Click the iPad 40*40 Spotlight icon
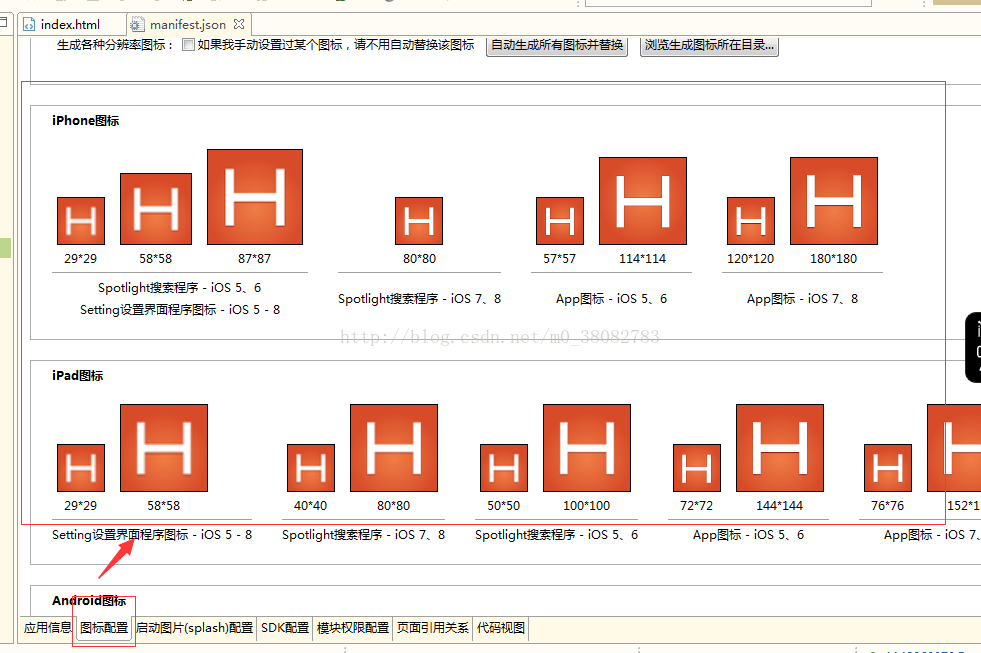The image size is (981, 653). (x=311, y=468)
